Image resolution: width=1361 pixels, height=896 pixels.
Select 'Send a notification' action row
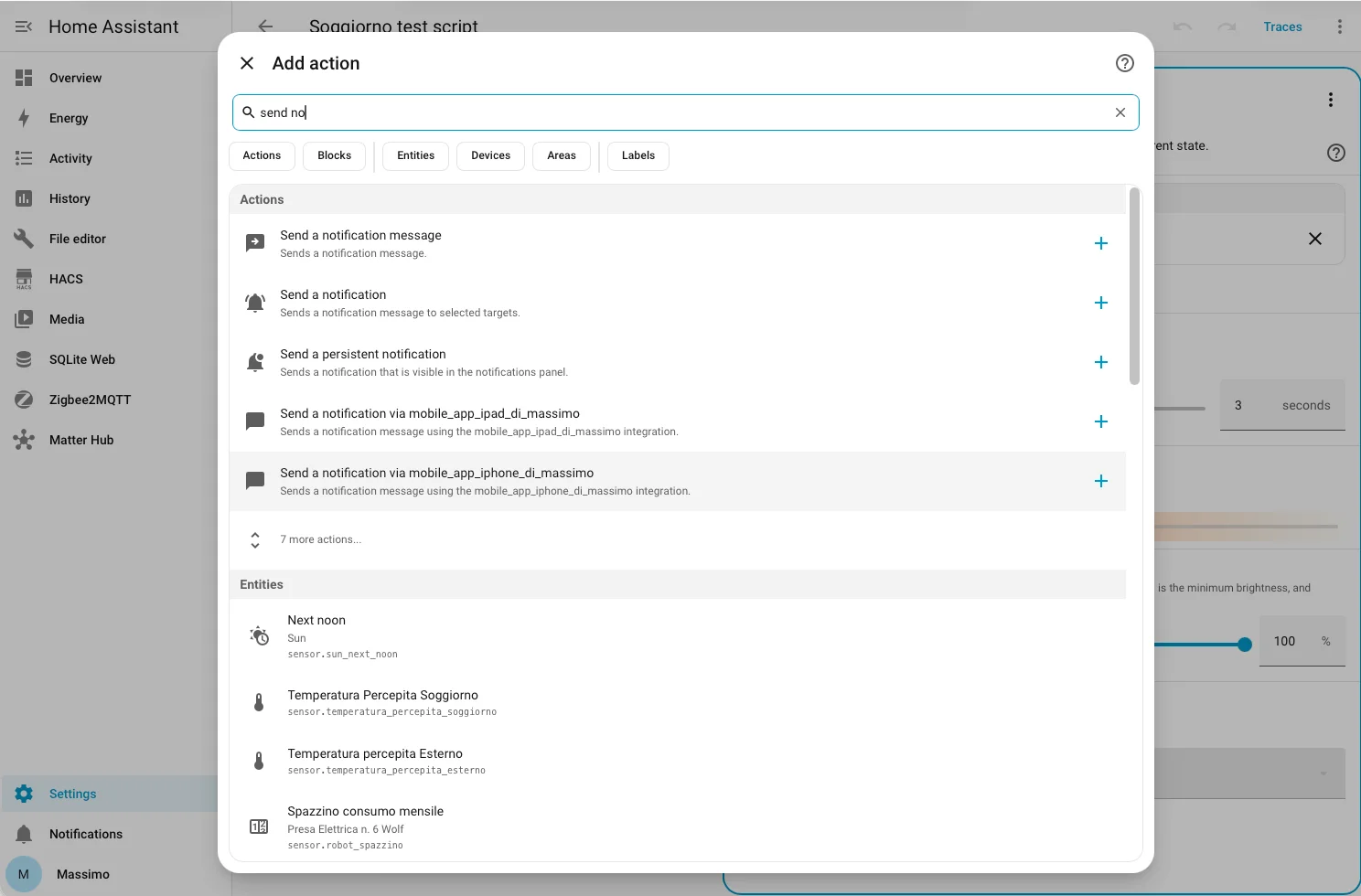pos(677,303)
